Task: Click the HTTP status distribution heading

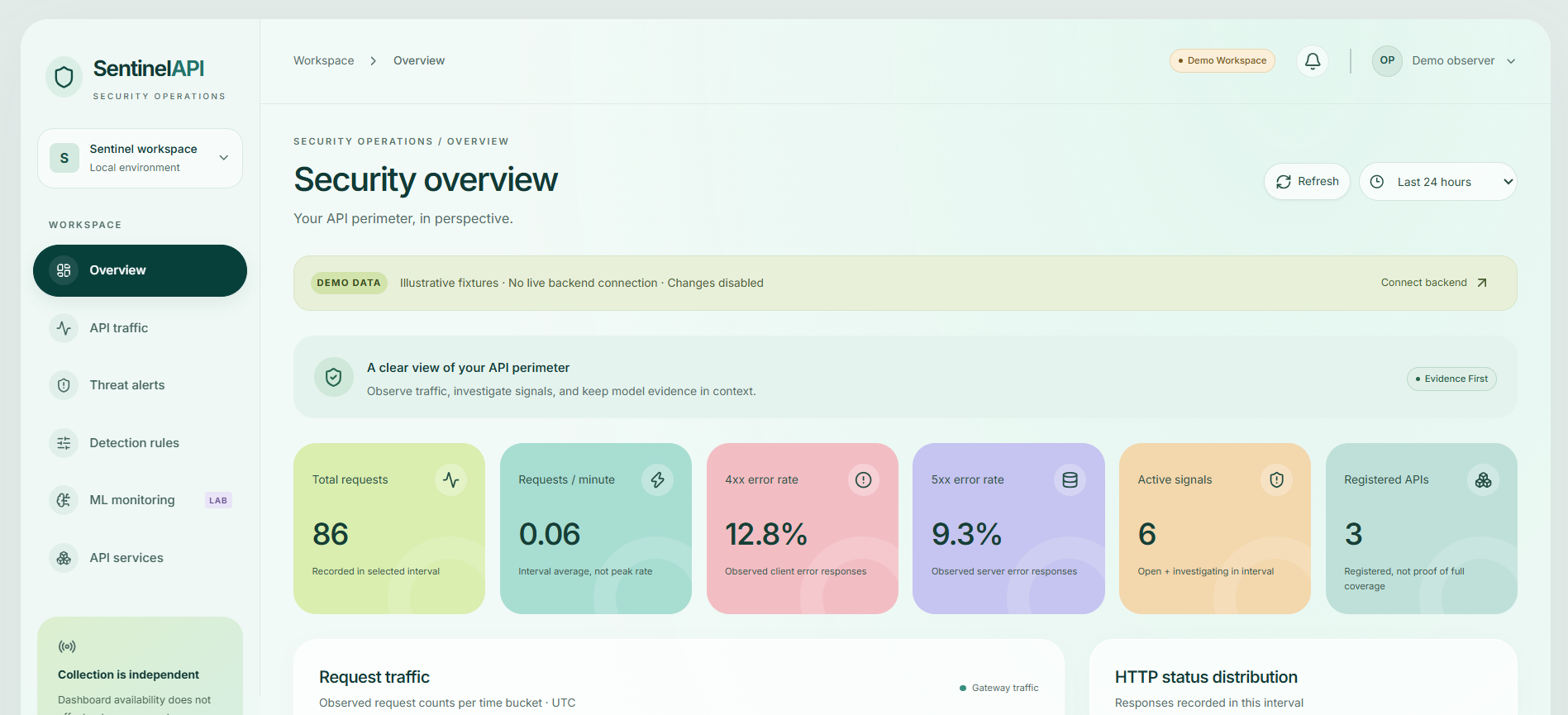Action: (1206, 678)
